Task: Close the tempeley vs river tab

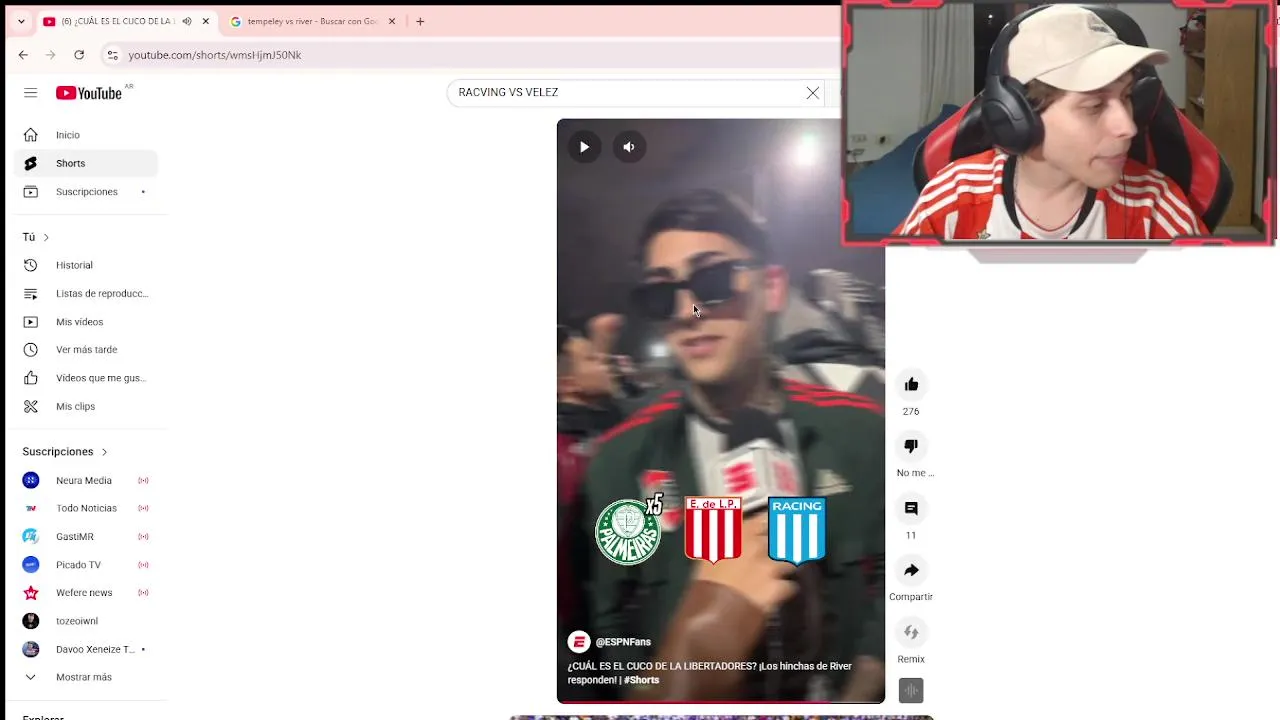Action: (392, 21)
